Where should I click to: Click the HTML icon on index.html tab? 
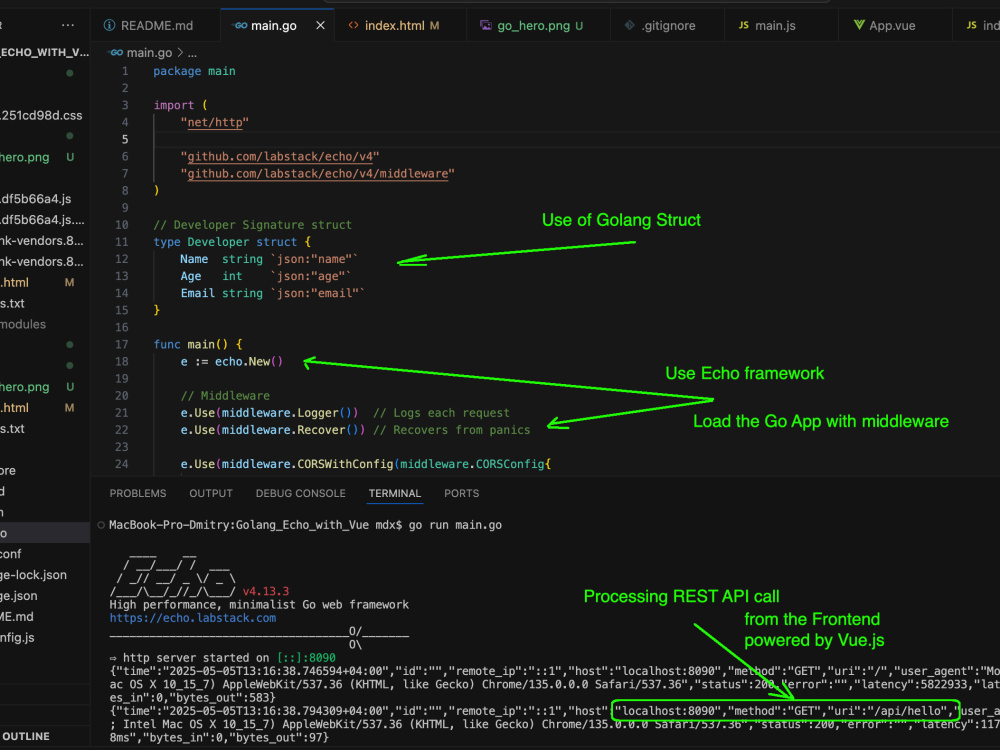click(x=353, y=26)
